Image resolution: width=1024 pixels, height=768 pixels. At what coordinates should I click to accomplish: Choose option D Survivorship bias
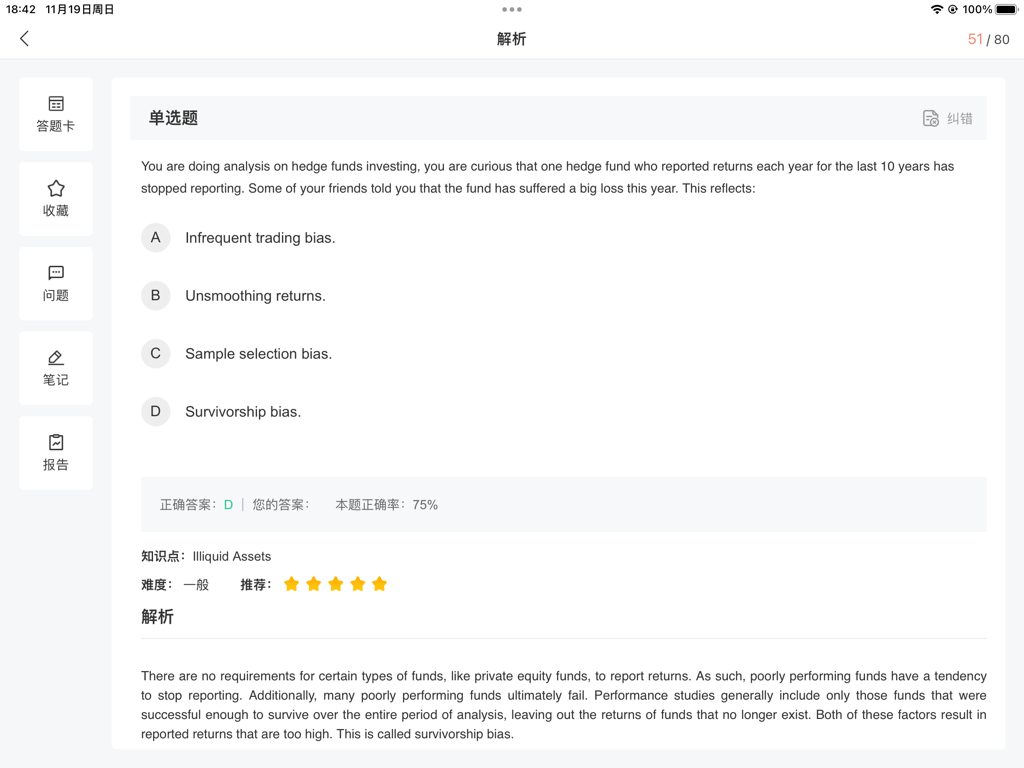[x=155, y=412]
